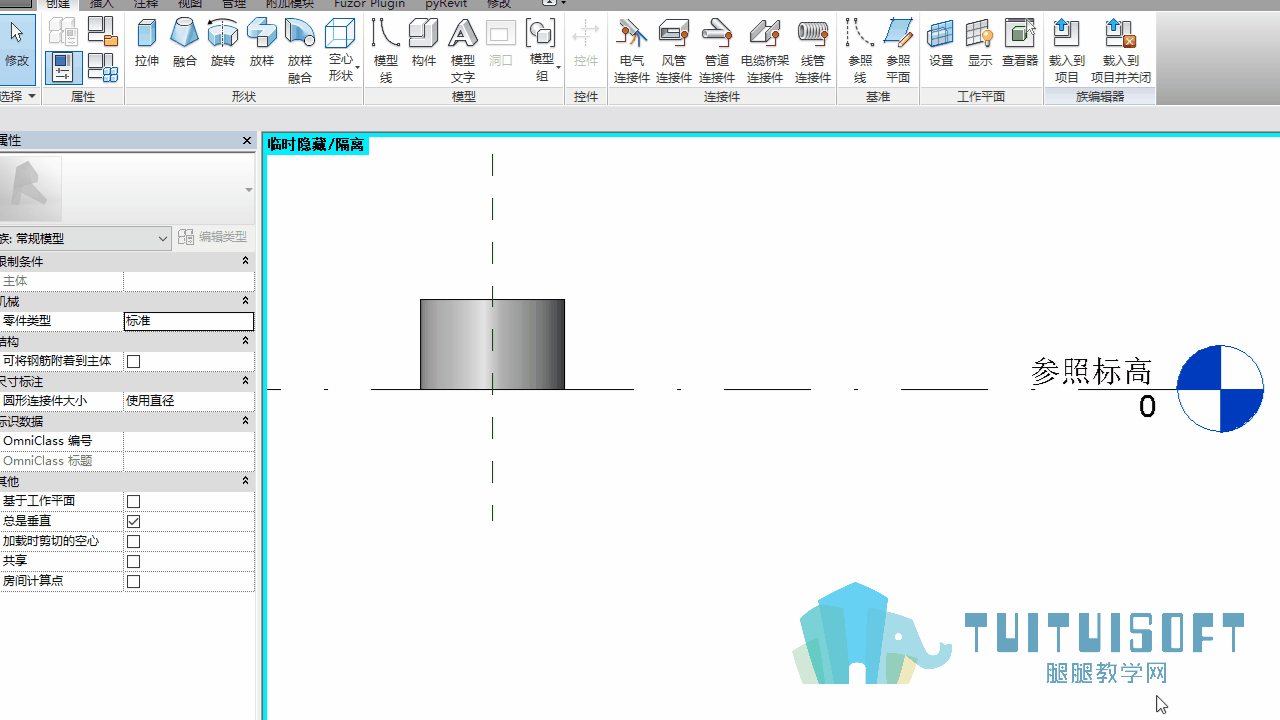Enable 加载时剪切的空心 checkbox

(133, 541)
